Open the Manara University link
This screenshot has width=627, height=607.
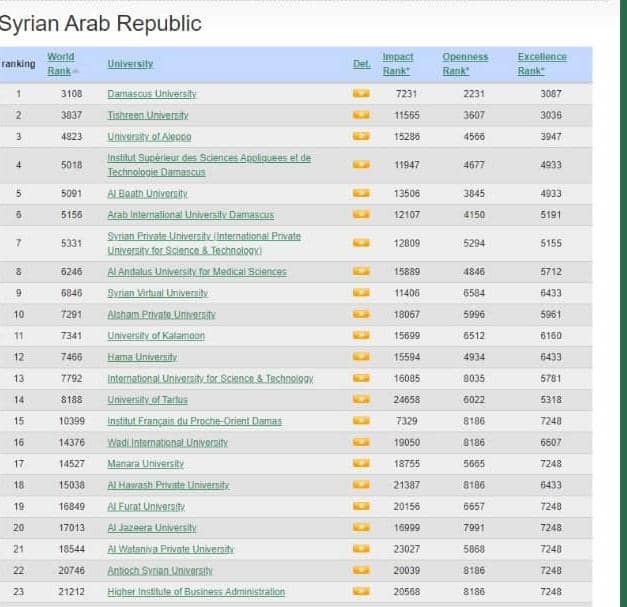146,464
